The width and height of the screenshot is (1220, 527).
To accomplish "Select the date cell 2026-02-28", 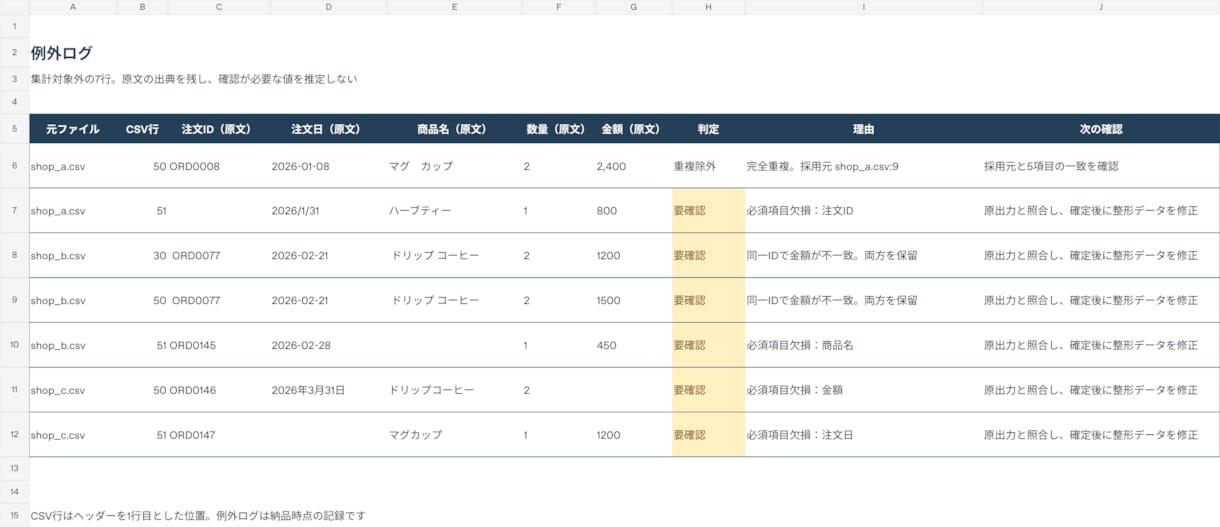I will click(x=328, y=345).
